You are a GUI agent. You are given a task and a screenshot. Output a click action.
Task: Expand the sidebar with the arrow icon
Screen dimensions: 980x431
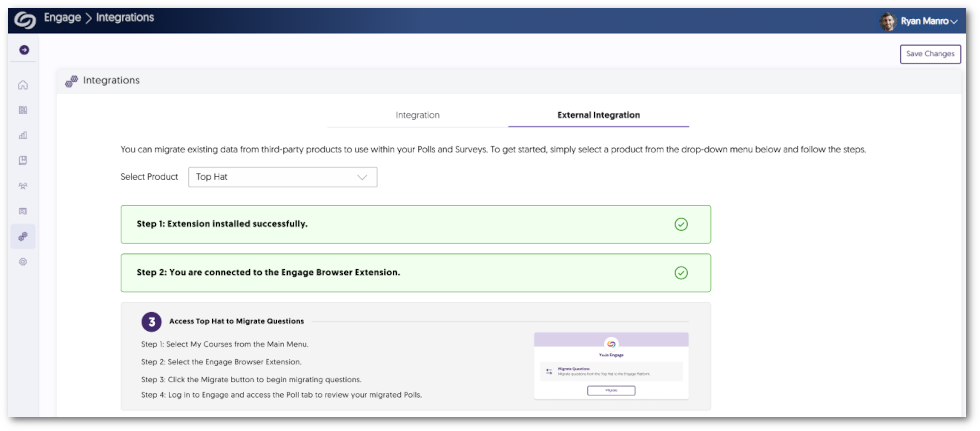[x=24, y=50]
